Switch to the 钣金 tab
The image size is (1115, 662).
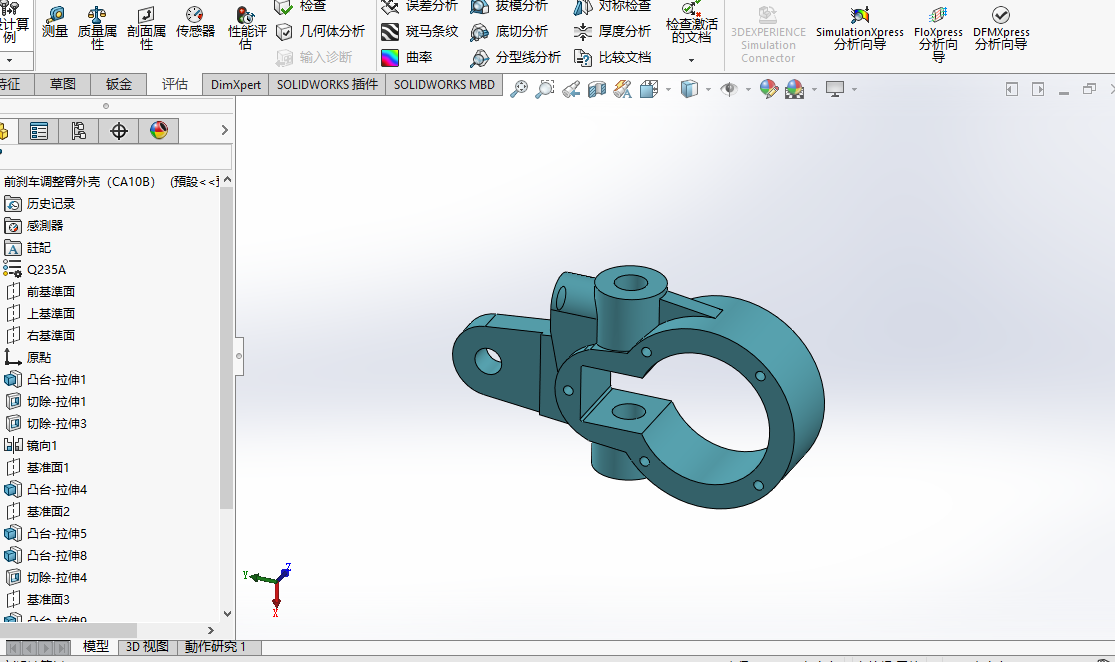click(x=119, y=85)
